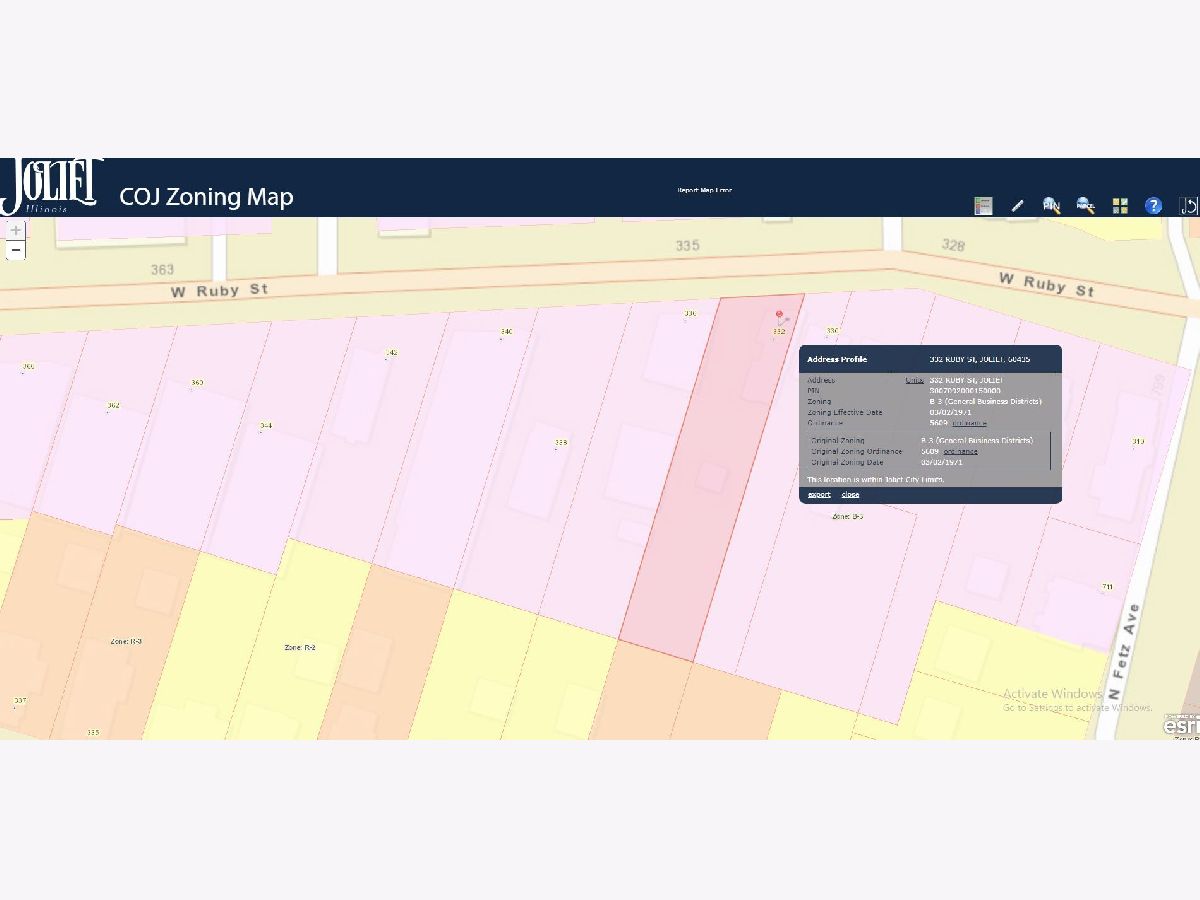Zoom out with the minus button
Image resolution: width=1200 pixels, height=900 pixels.
coord(16,250)
